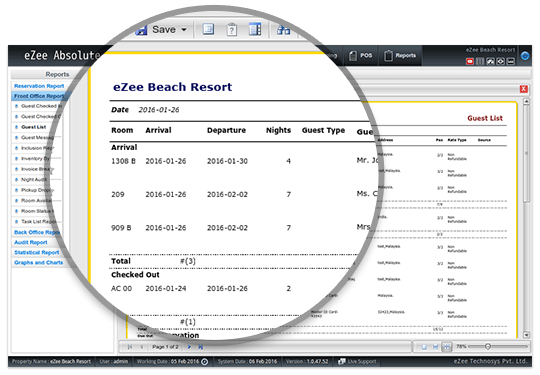The image size is (540, 375).
Task: Click the report scrollbar up arrow
Action: coord(526,102)
